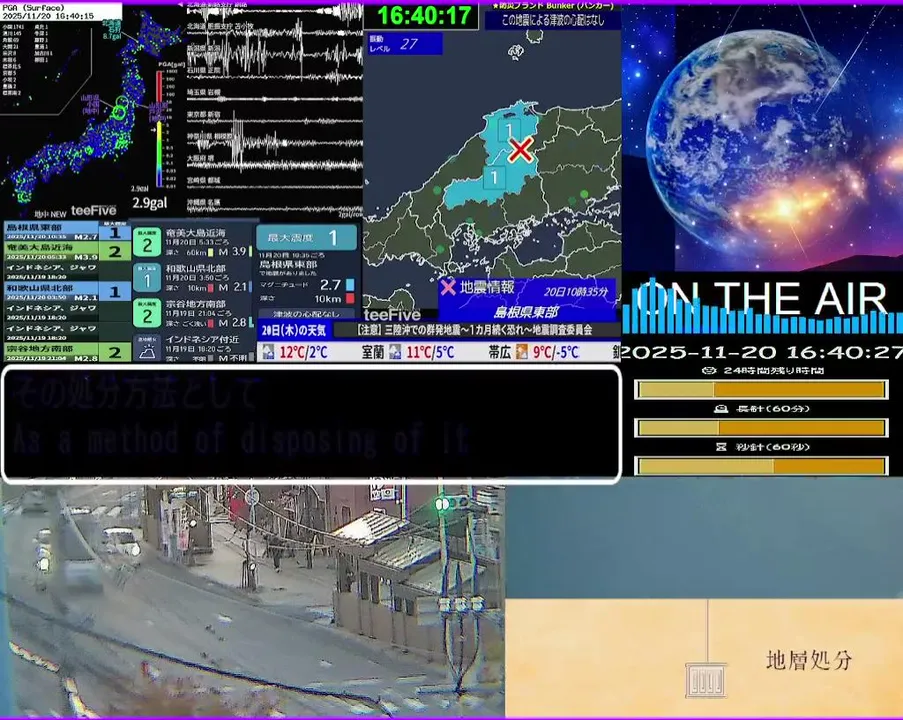
Task: Click the weather icon beside 12°C/2°C
Action: point(268,352)
